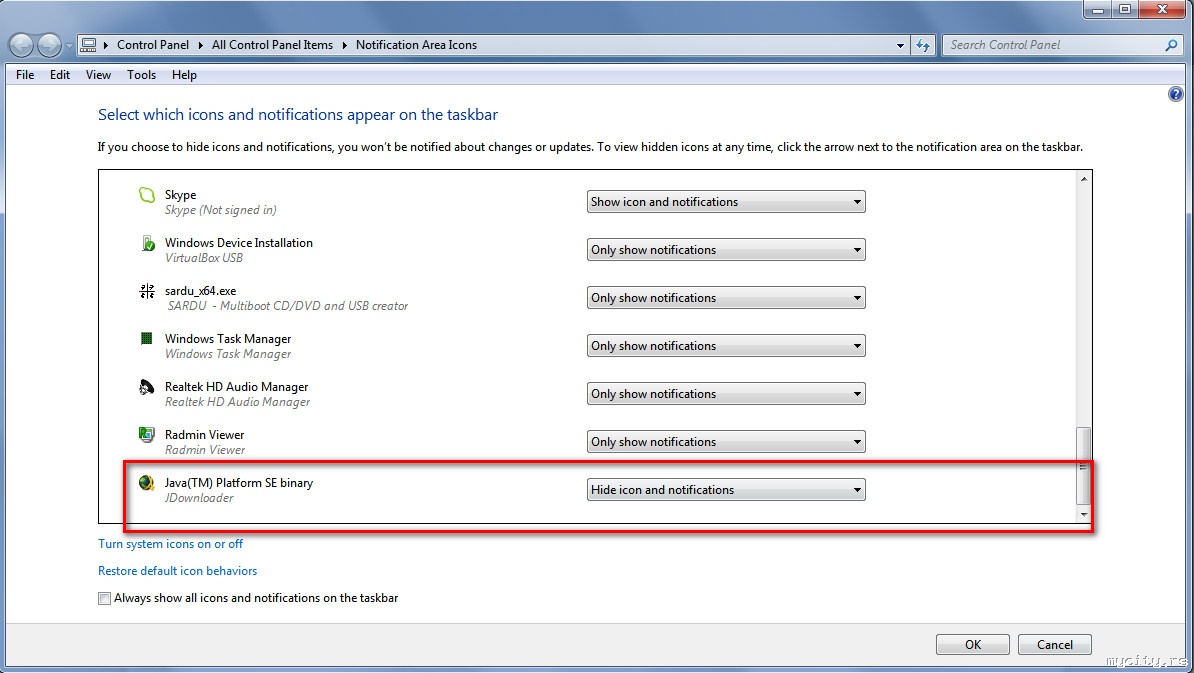The width and height of the screenshot is (1194, 673).
Task: Click the SARDU Multiboot CD/DVD description
Action: click(x=288, y=306)
